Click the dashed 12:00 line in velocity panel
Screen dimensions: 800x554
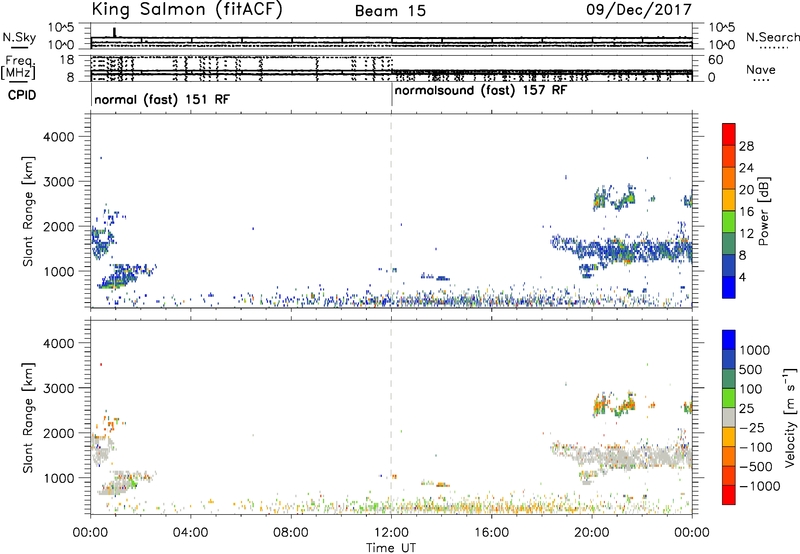pos(391,417)
